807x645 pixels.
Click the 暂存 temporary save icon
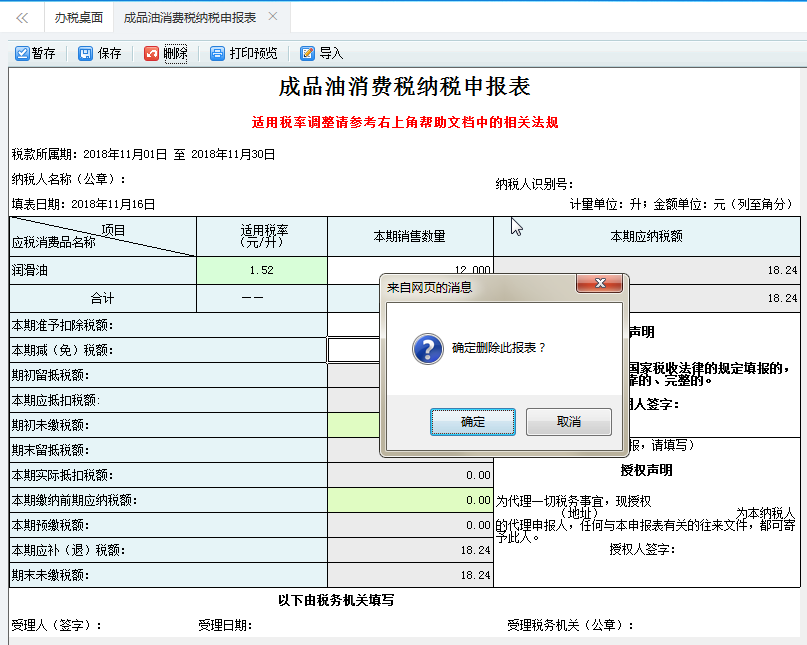click(x=22, y=54)
